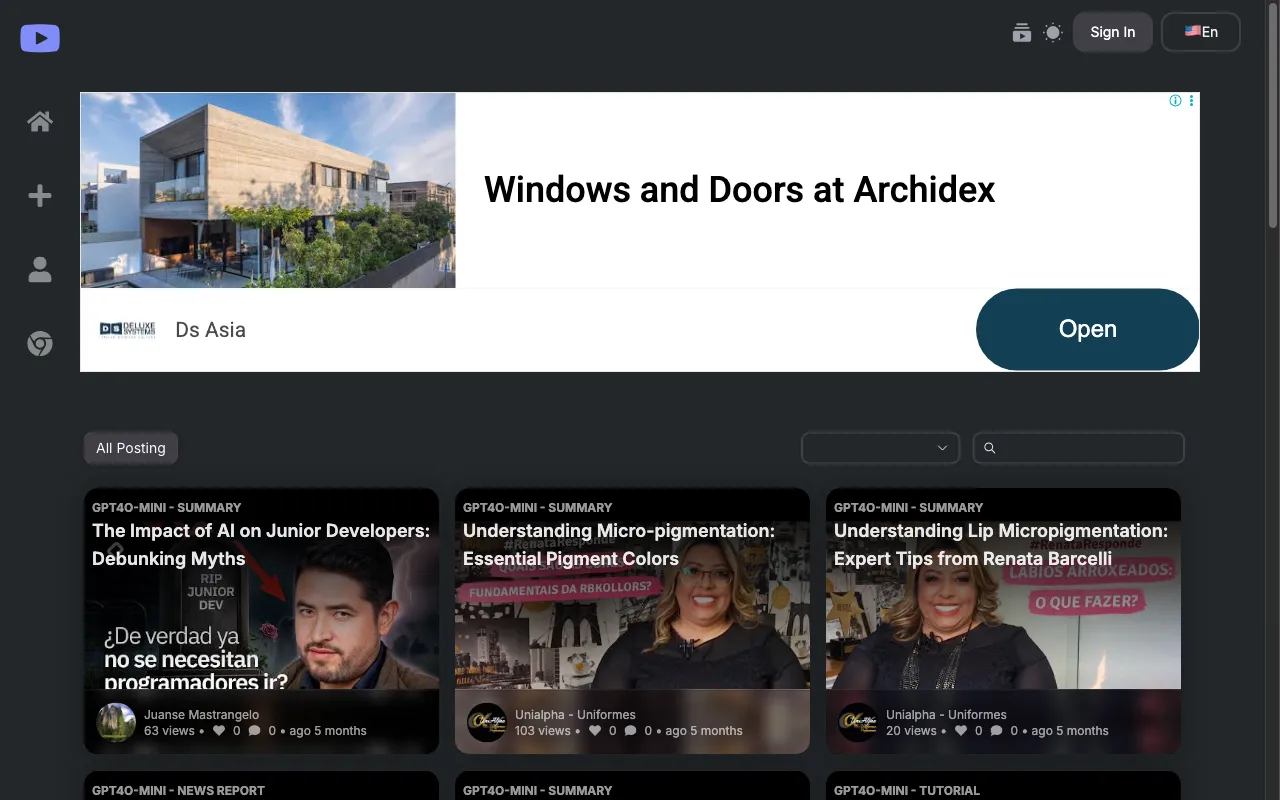
Task: Open the Impact of AI on Junior Developers post
Action: [261, 544]
